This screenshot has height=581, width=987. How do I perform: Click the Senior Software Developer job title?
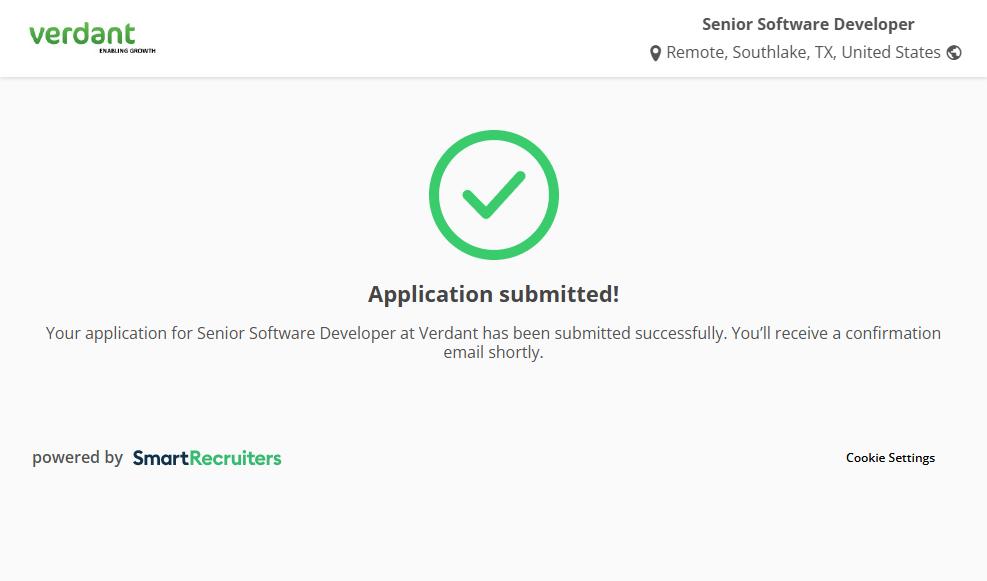coord(808,24)
